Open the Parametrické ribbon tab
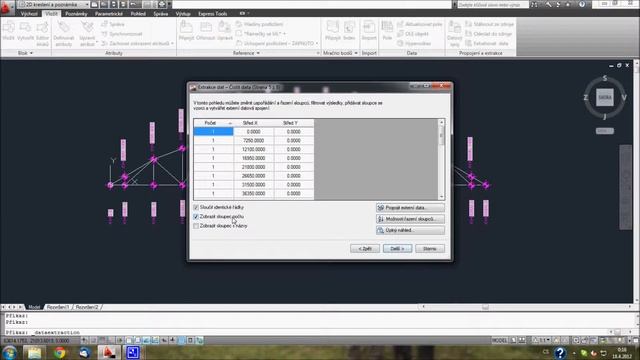Screen dimensions: 640x360 point(109,14)
